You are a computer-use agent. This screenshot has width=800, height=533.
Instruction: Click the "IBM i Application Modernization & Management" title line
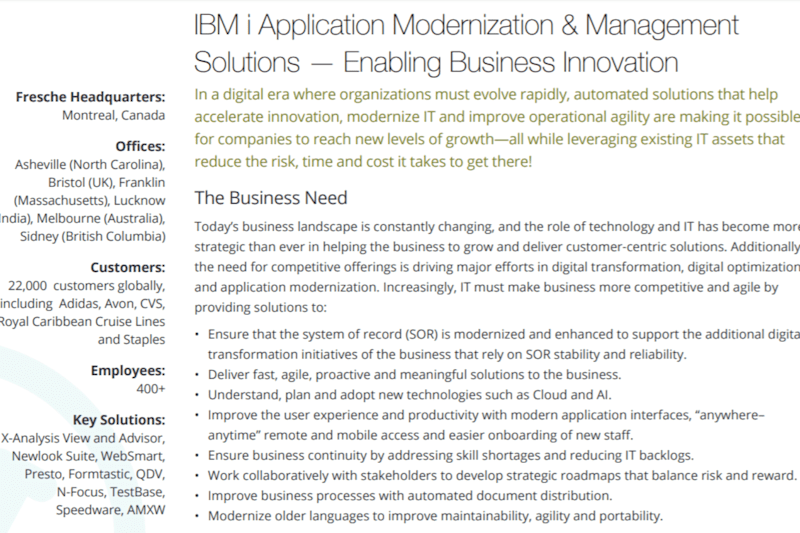pyautogui.click(x=466, y=26)
